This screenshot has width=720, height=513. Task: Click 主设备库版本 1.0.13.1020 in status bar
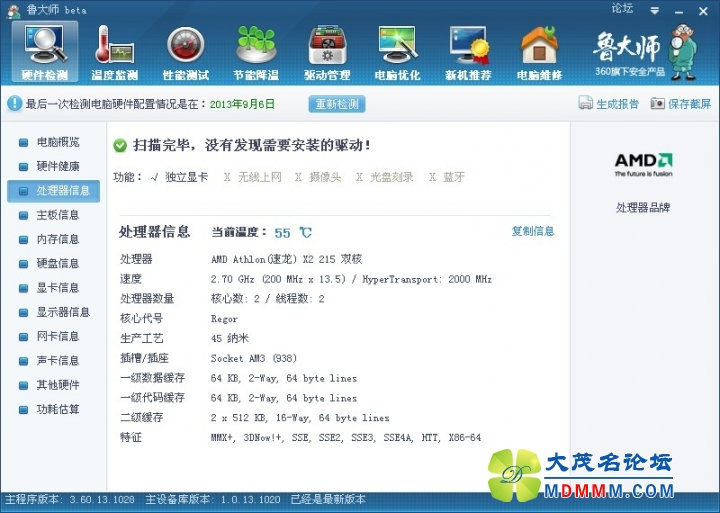point(213,499)
